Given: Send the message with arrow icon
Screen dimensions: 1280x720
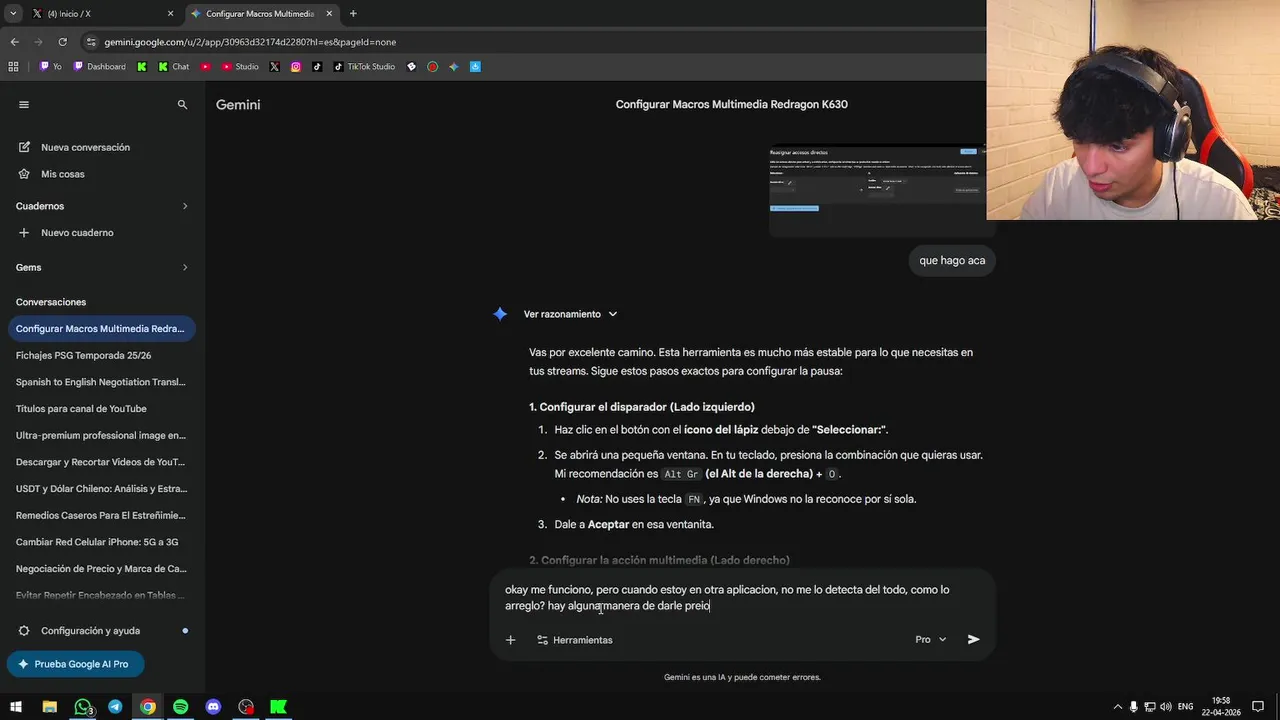Looking at the screenshot, I should click(974, 640).
